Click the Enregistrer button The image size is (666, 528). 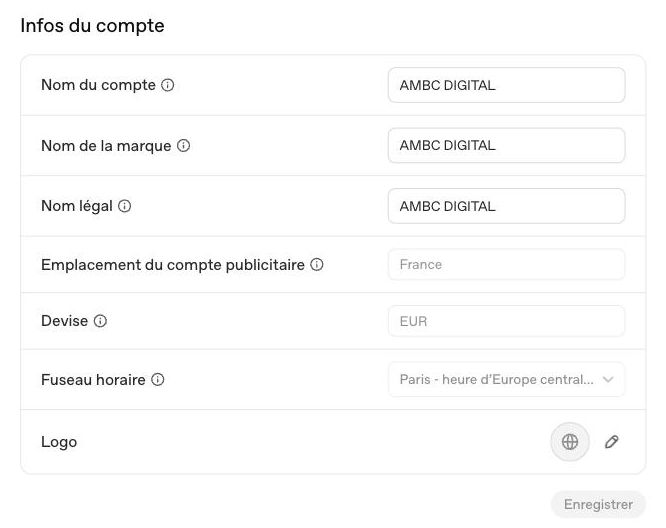click(598, 505)
